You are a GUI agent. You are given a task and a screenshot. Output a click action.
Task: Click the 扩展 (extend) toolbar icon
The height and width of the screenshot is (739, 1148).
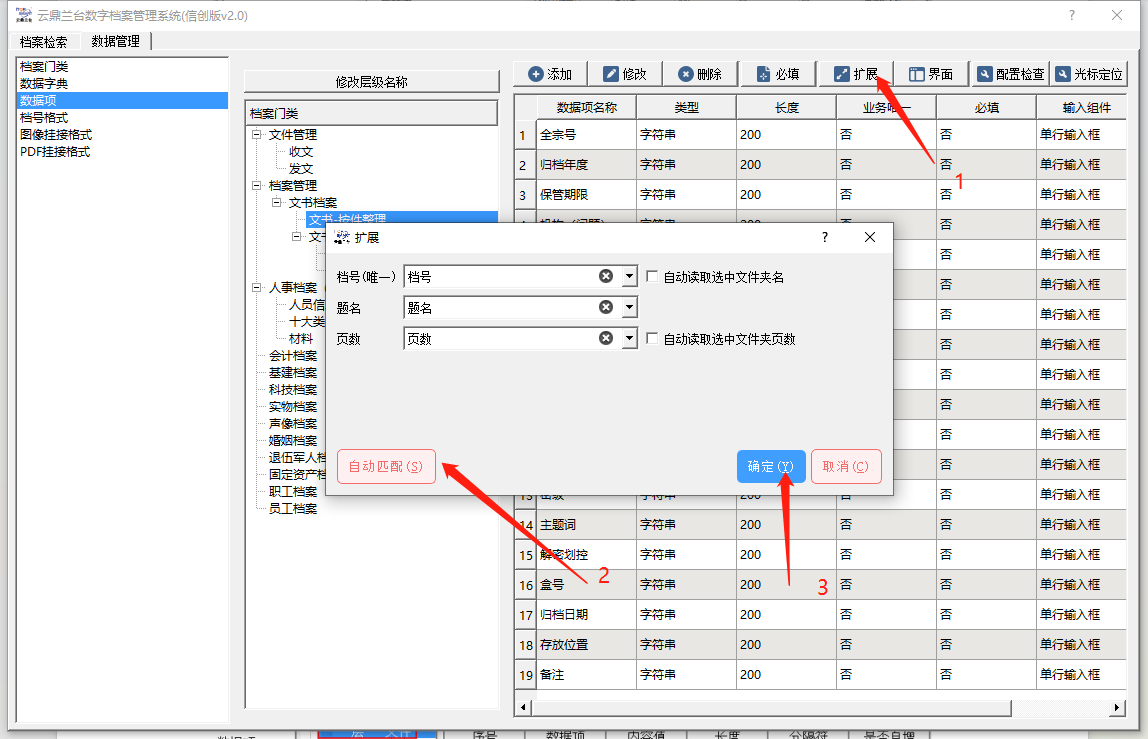pyautogui.click(x=841, y=74)
